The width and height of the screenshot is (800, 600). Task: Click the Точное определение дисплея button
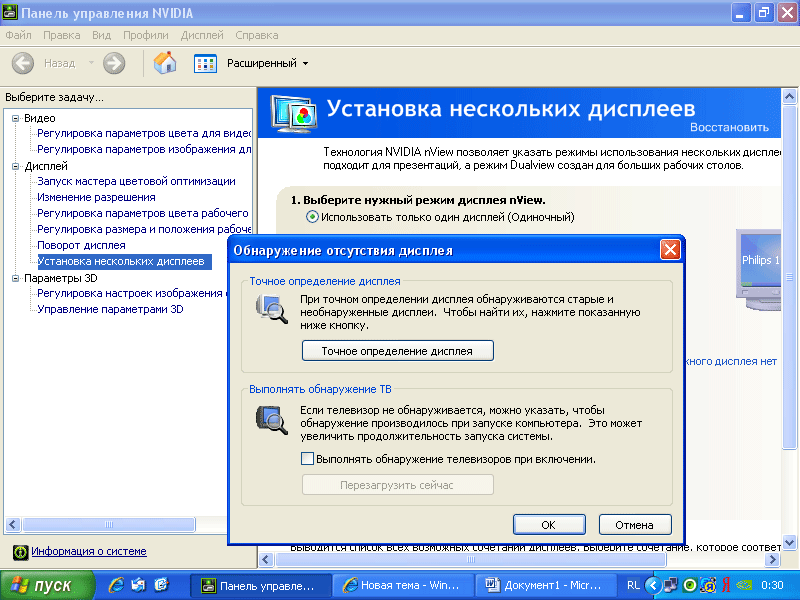(397, 351)
